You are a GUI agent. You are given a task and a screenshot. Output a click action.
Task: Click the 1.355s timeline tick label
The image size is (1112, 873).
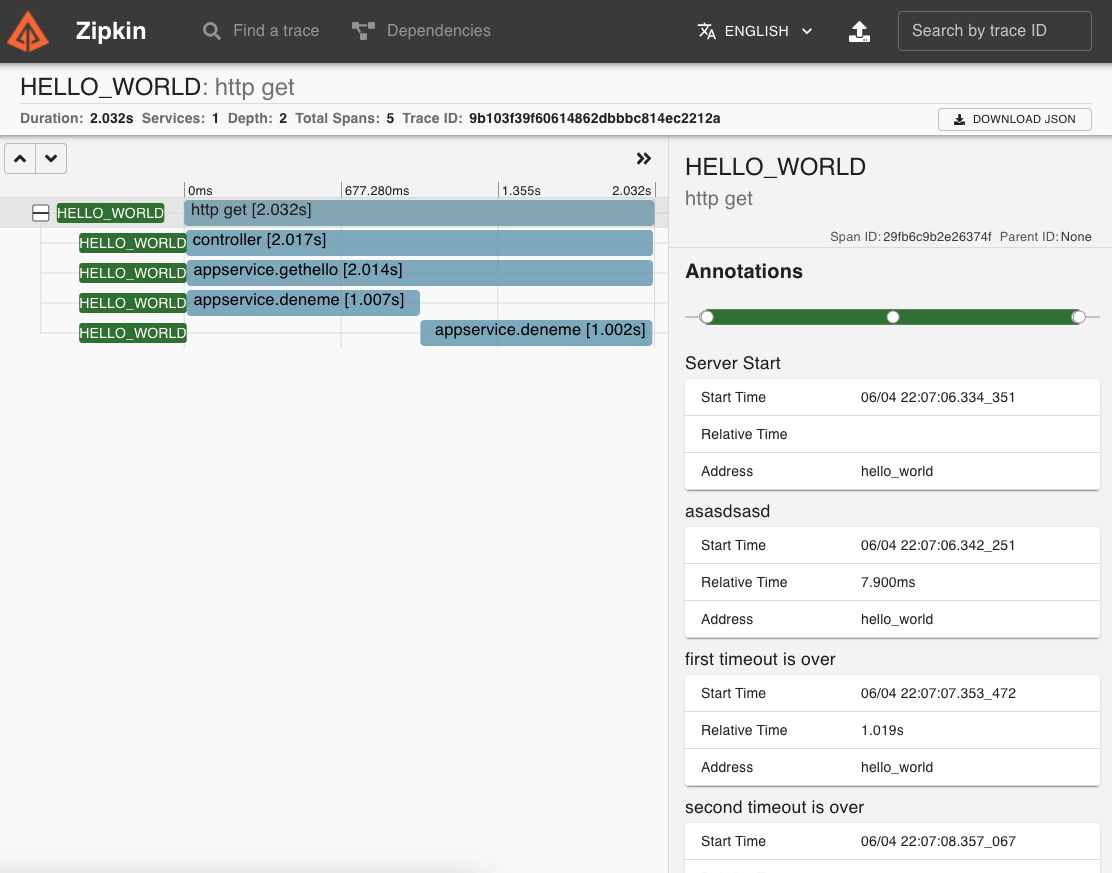521,191
